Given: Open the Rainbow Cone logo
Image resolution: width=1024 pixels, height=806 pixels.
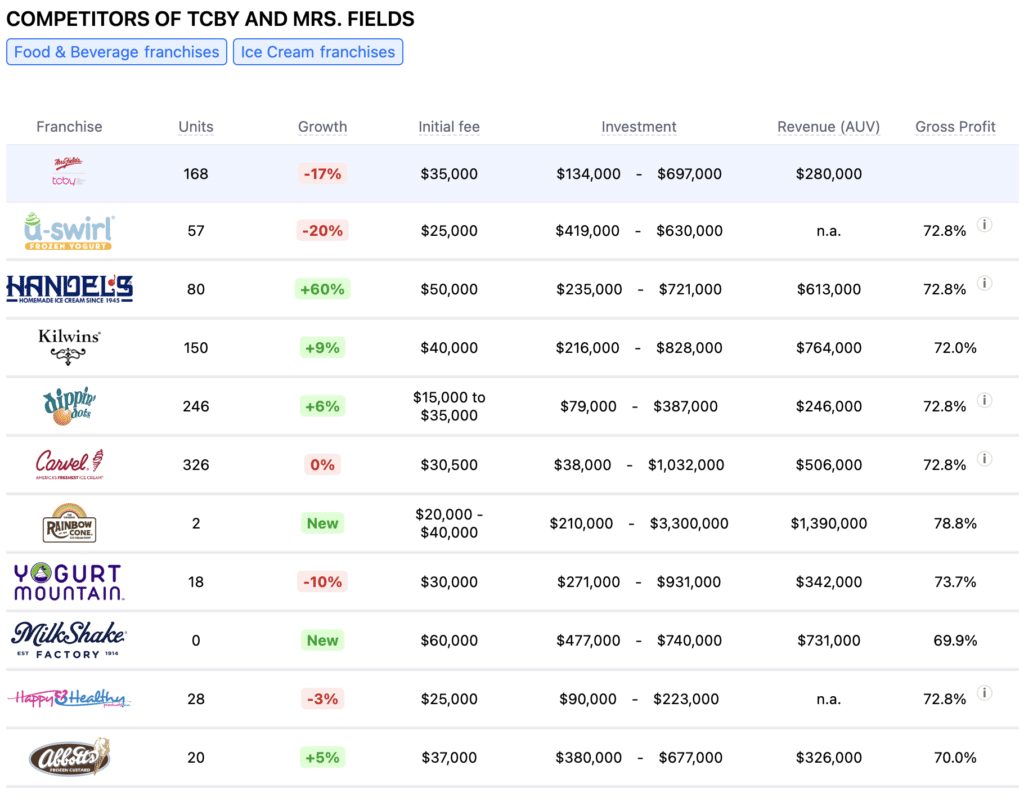Looking at the screenshot, I should coord(69,523).
